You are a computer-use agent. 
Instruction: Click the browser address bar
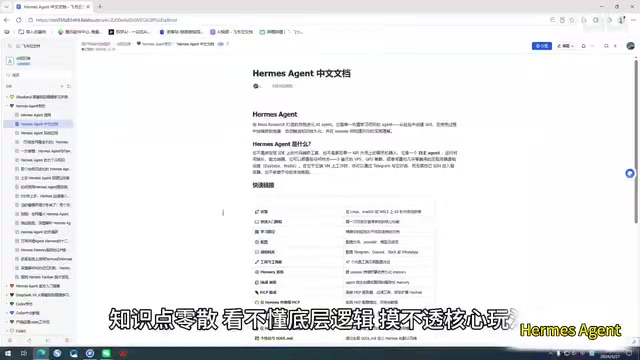point(286,20)
